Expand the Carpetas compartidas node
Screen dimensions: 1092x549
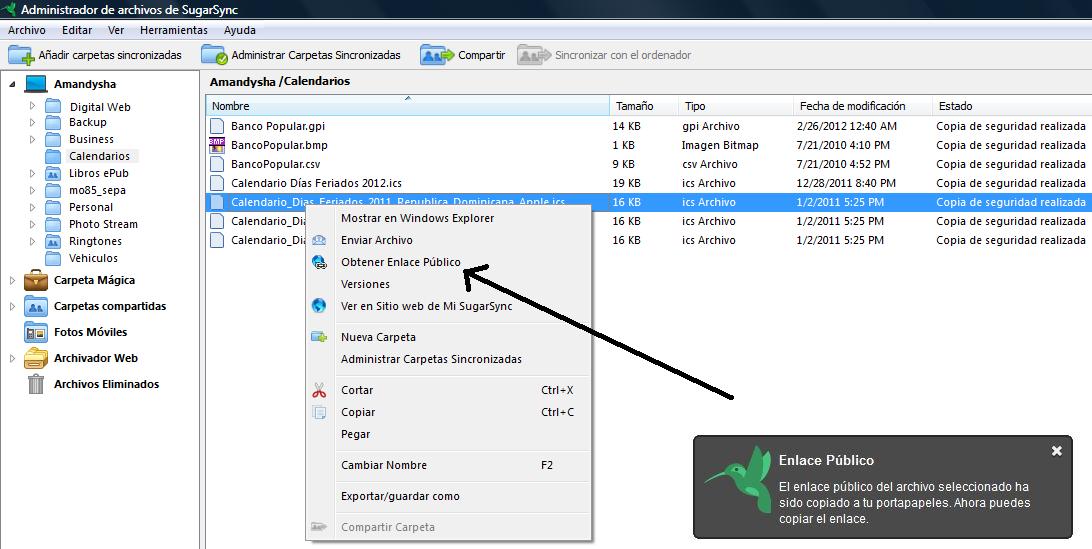point(12,307)
